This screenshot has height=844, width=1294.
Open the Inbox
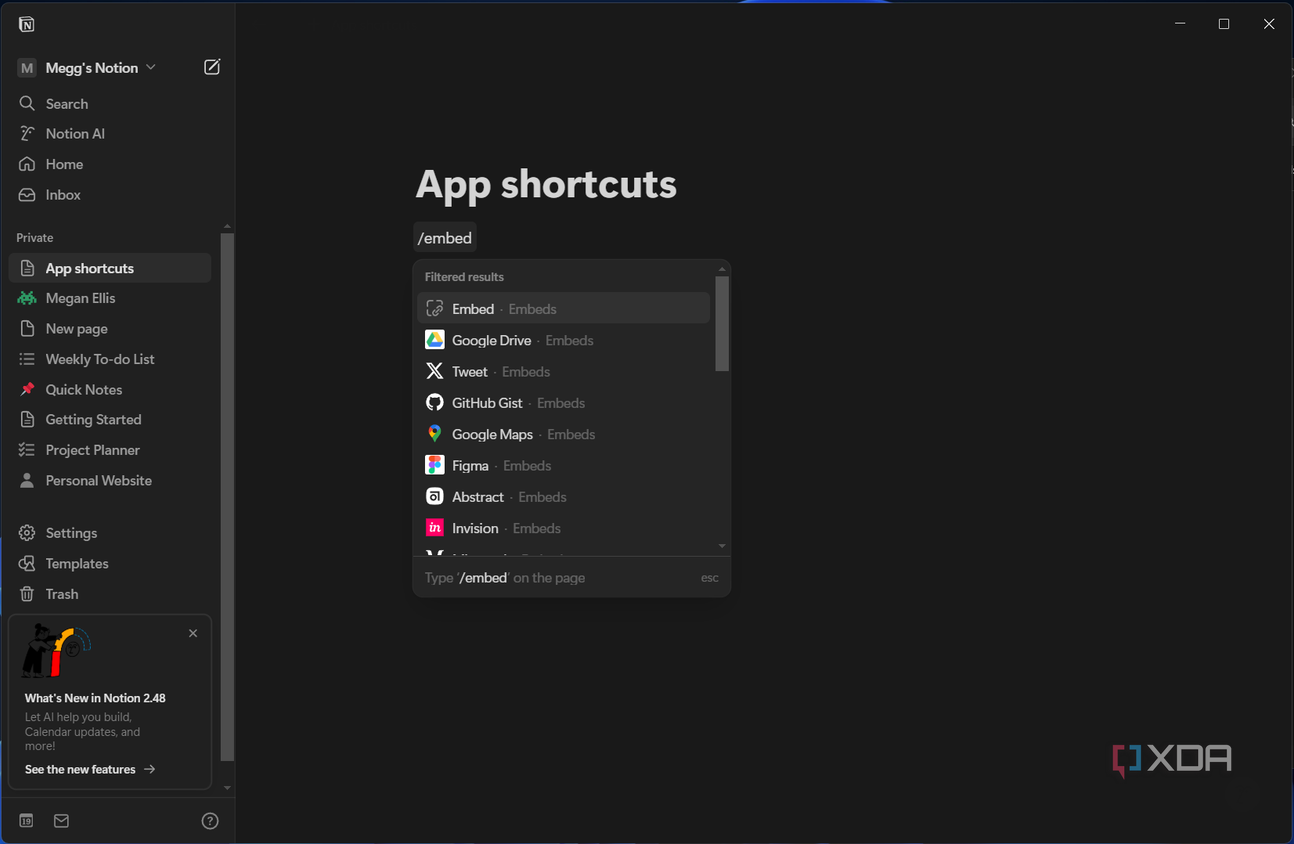pos(110,195)
